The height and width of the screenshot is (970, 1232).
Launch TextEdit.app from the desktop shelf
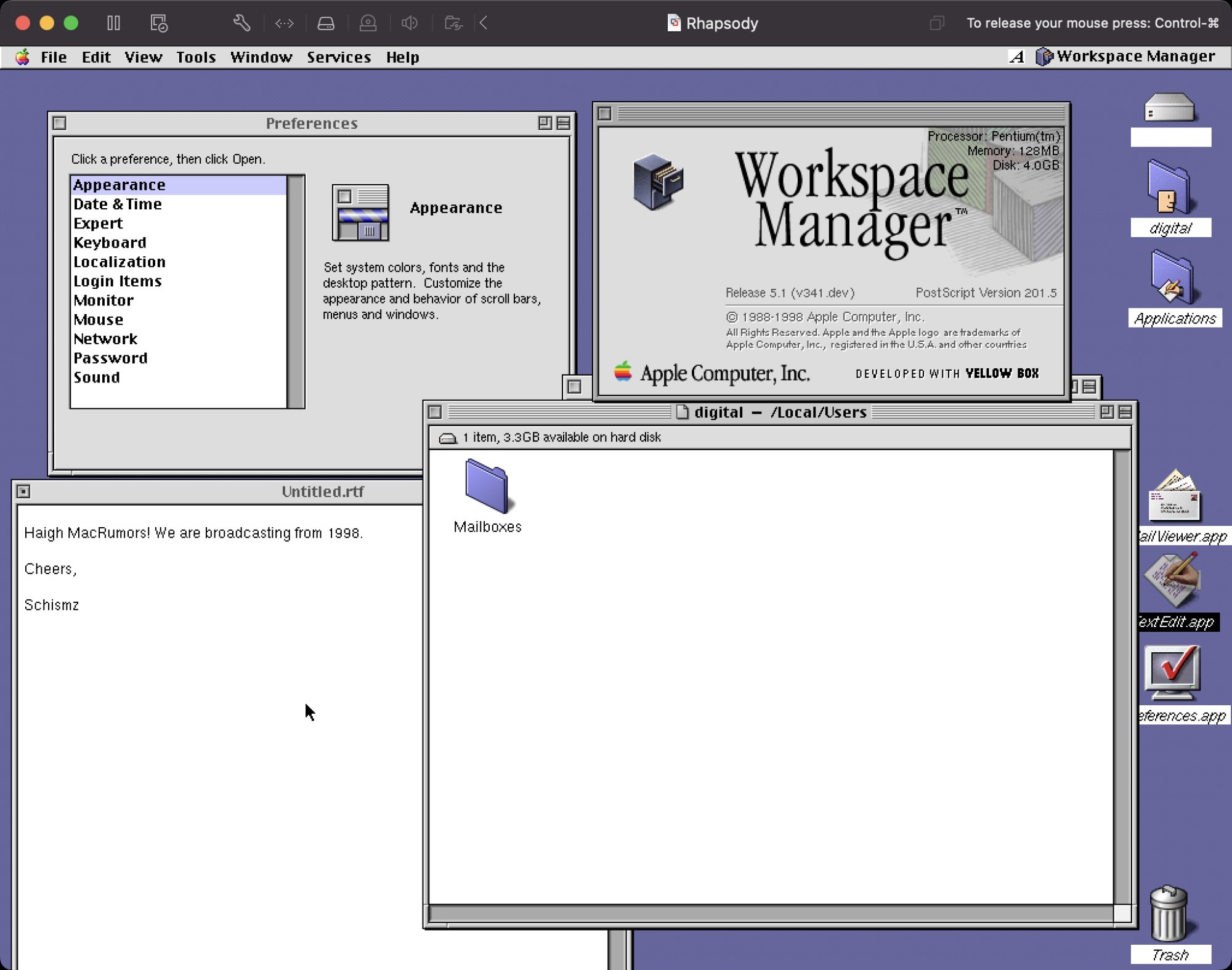pos(1172,581)
